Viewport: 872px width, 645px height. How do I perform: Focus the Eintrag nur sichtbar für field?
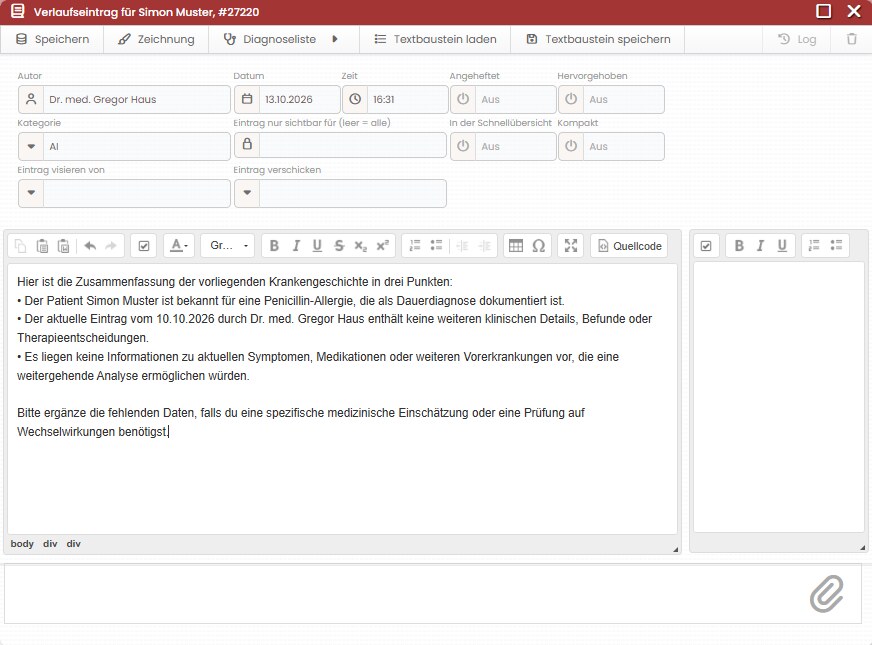[340, 146]
